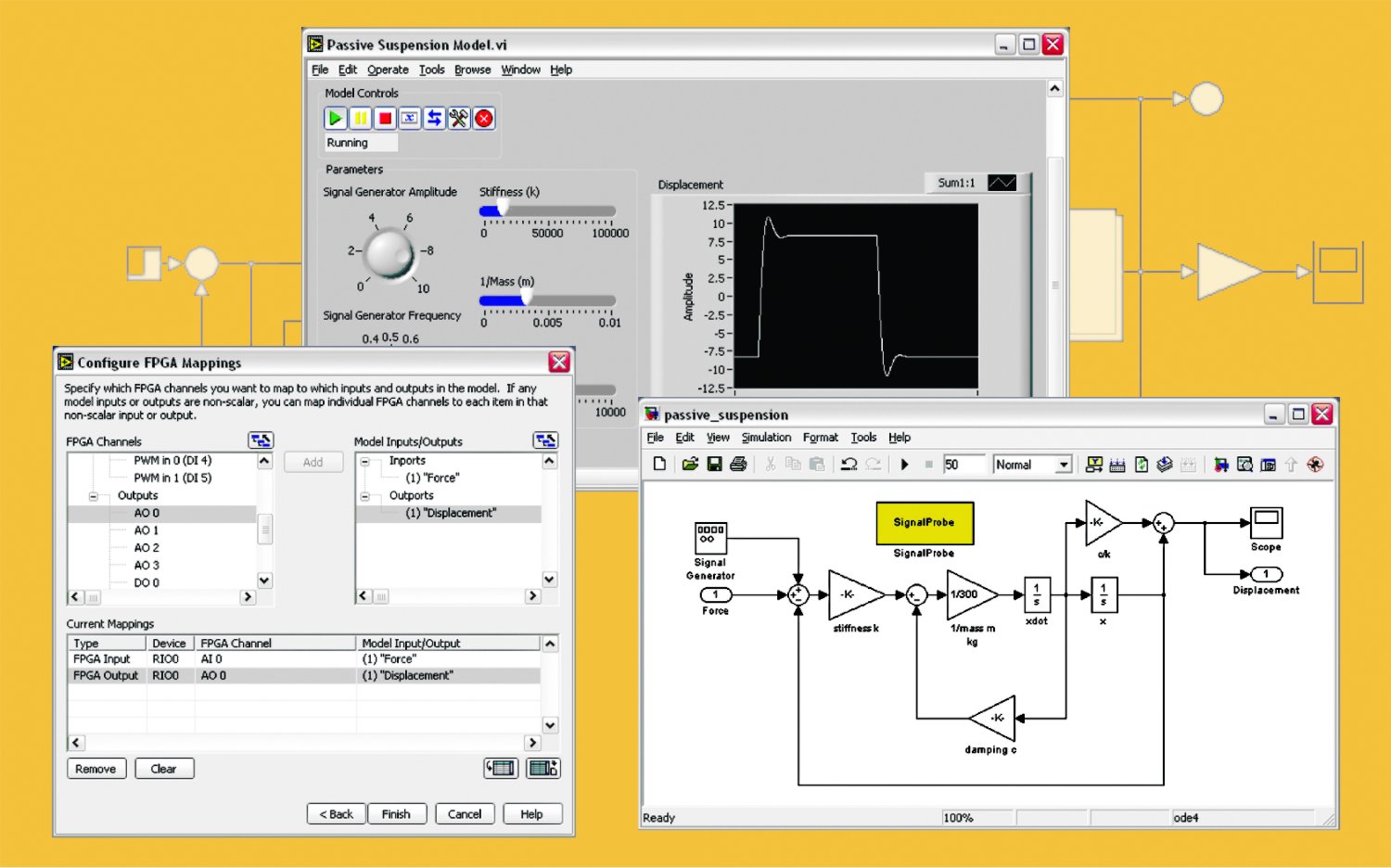Print the model using the printer icon
Screen dimensions: 1391x868
pyautogui.click(x=739, y=464)
